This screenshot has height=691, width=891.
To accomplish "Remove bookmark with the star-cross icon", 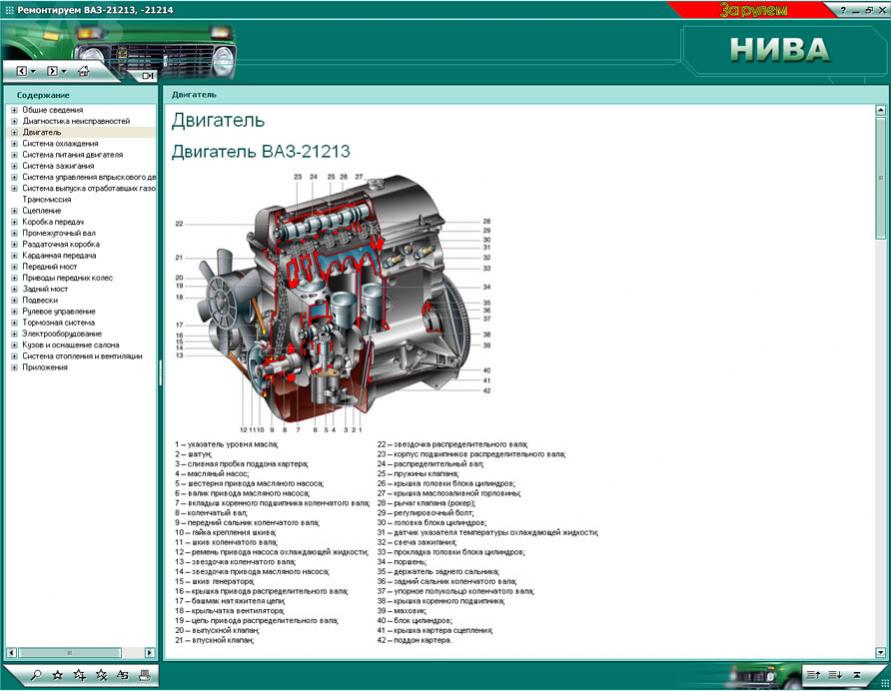I will 101,675.
